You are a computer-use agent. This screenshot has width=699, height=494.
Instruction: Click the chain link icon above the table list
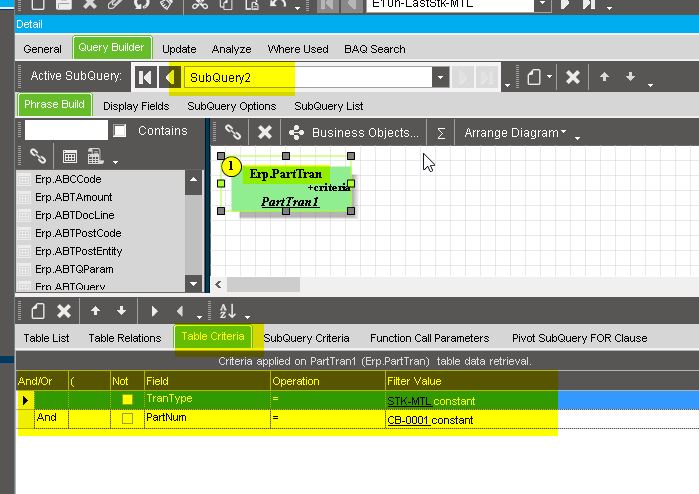tap(38, 156)
